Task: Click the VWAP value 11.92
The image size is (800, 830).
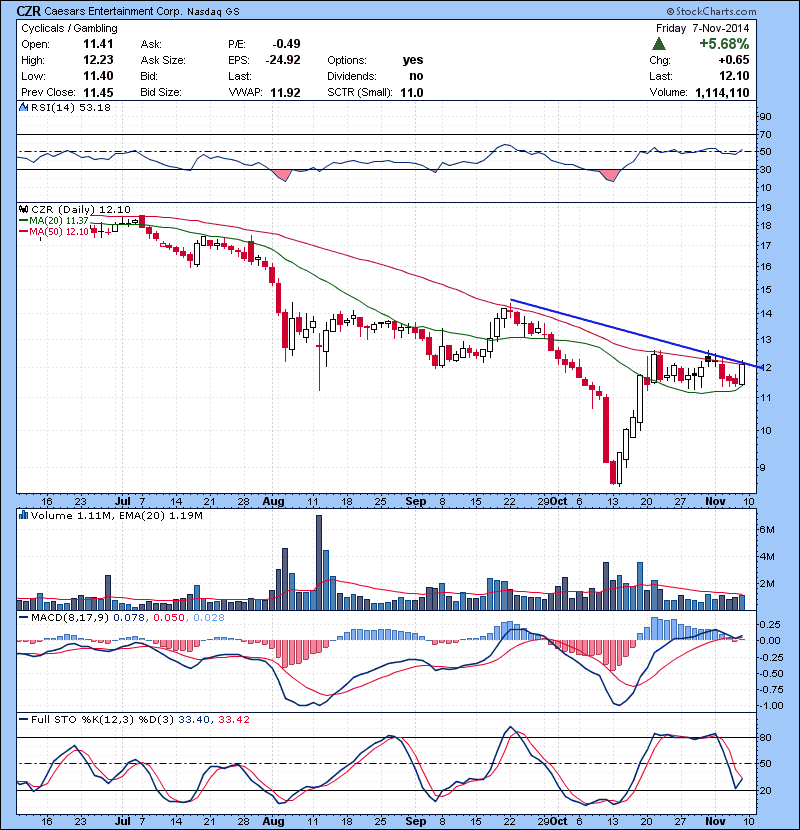Action: [285, 93]
